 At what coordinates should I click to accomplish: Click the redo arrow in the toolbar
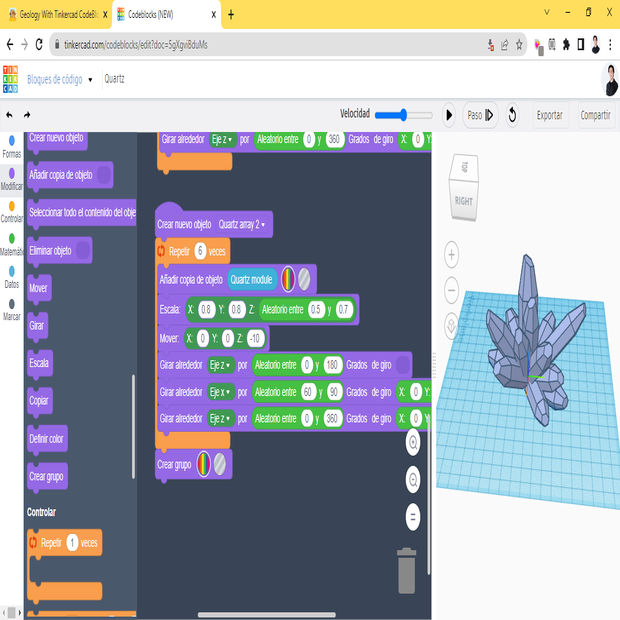click(x=28, y=115)
